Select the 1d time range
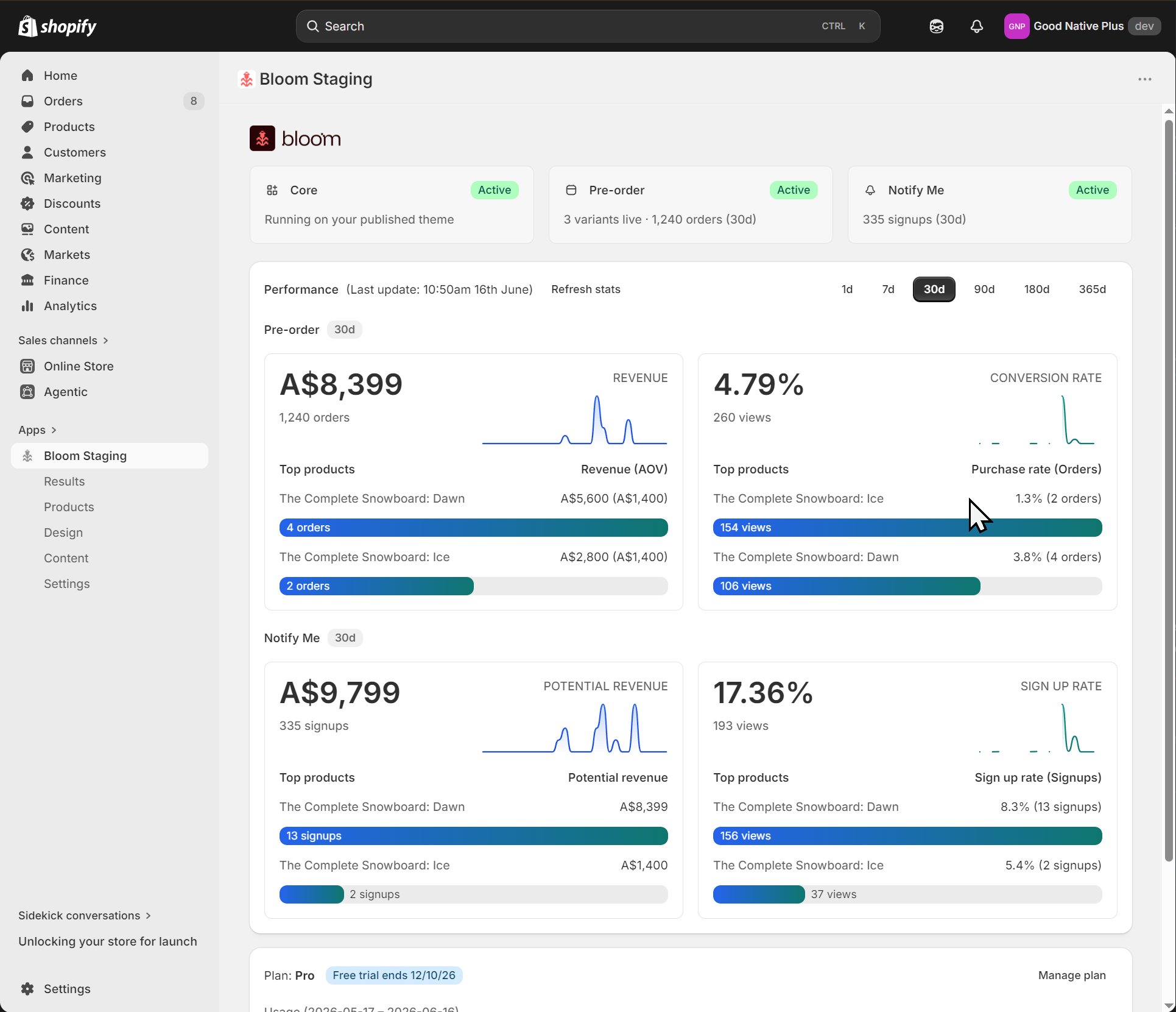1176x1012 pixels. tap(847, 289)
